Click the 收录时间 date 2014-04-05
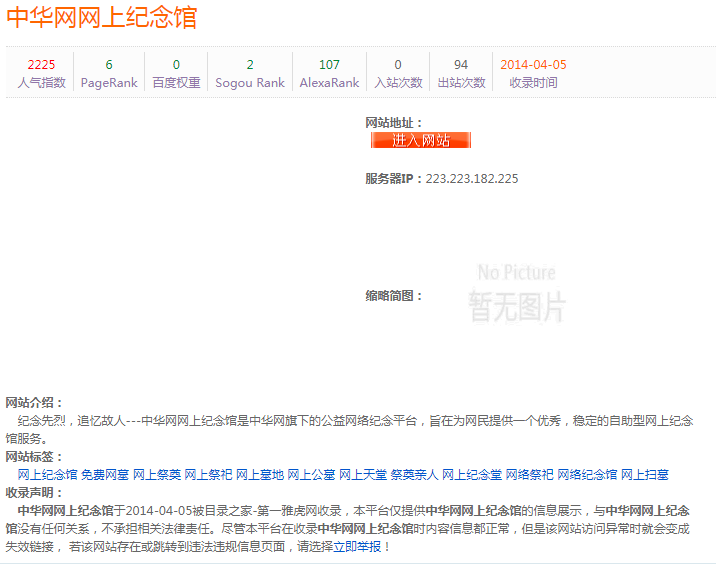716x565 pixels. [533, 64]
